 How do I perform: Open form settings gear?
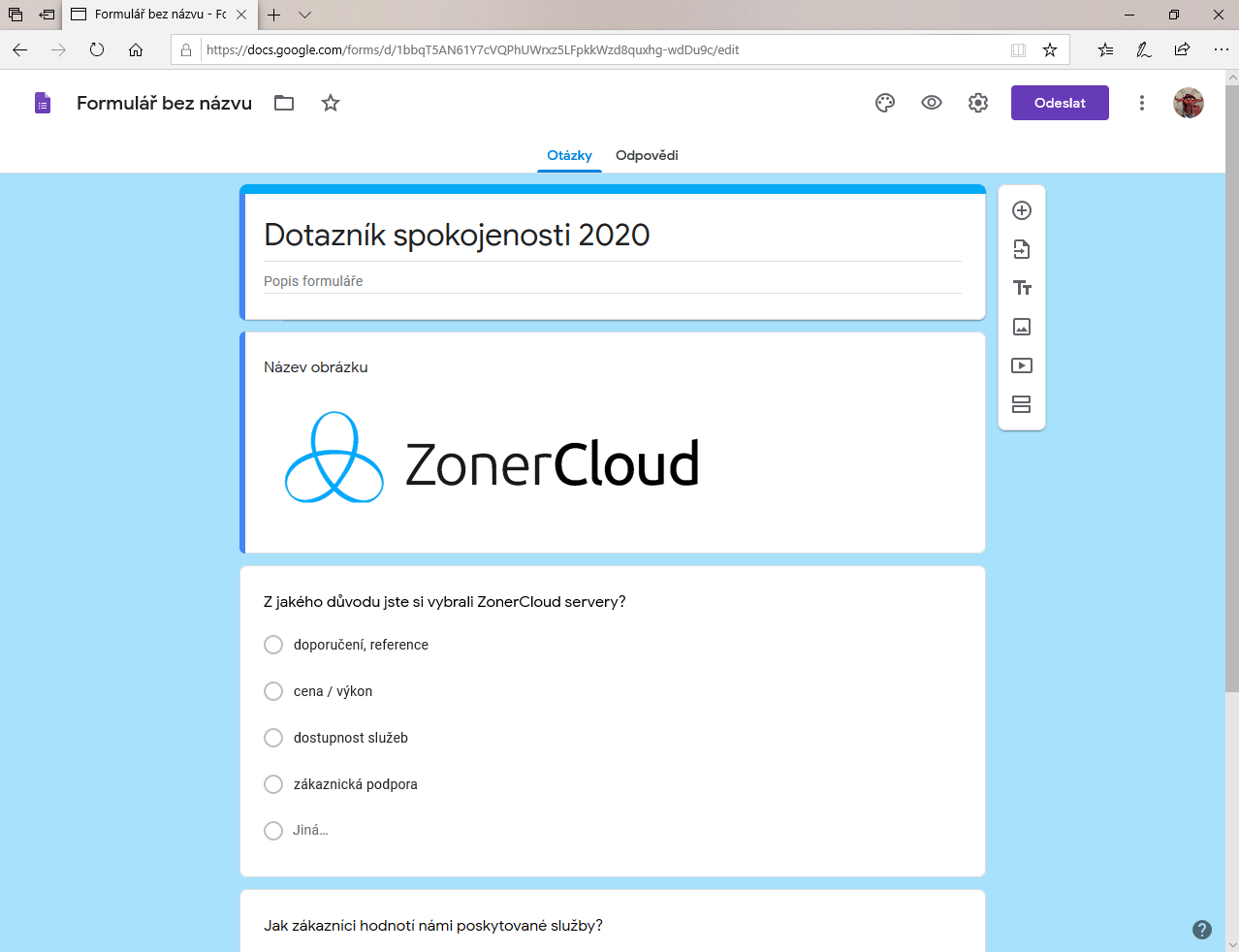978,103
